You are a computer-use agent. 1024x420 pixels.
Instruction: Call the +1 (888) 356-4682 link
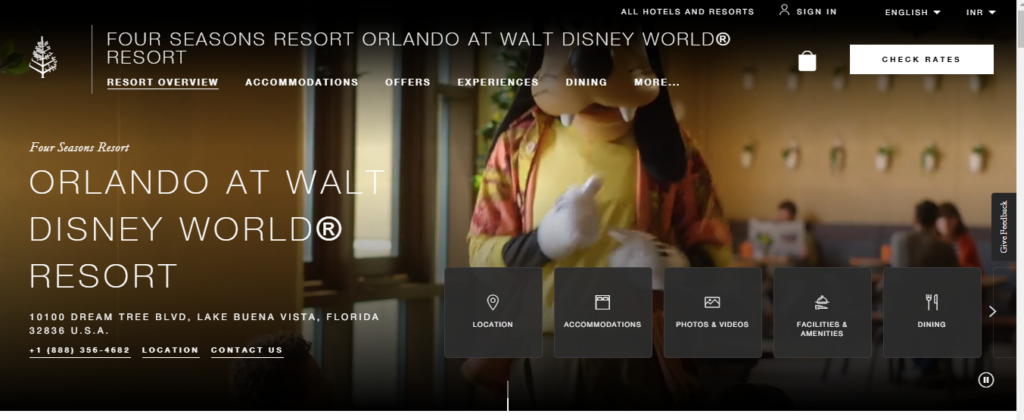click(x=80, y=350)
